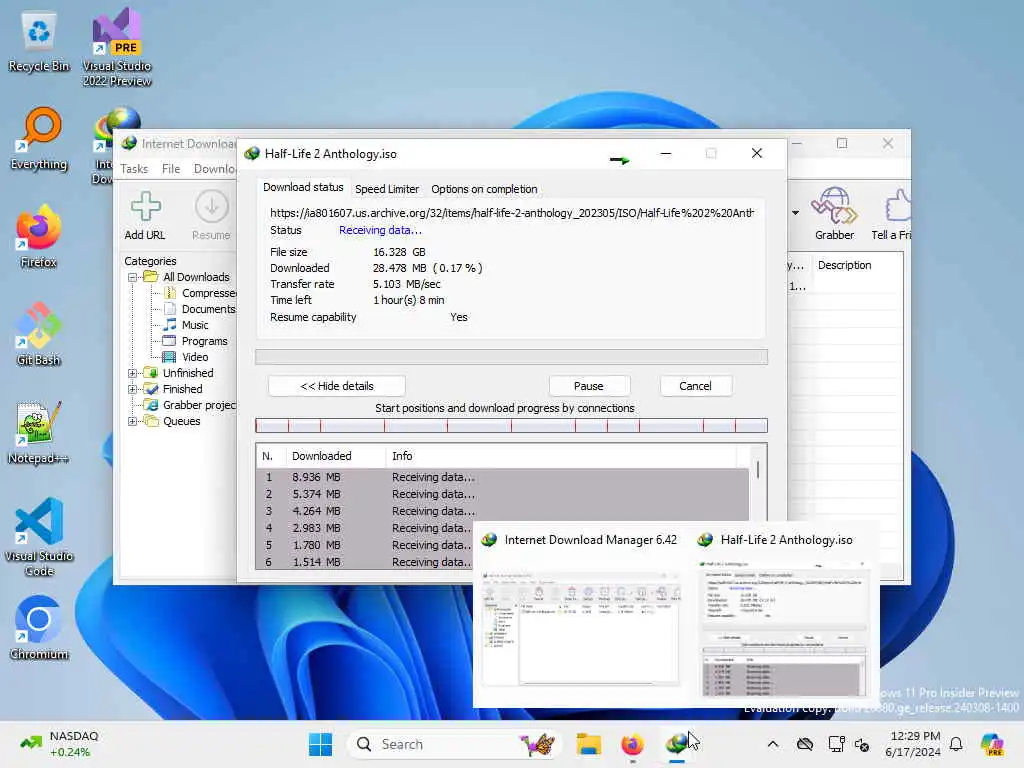Click the taskbar Search box
Screen dimensions: 1024x768
455,744
